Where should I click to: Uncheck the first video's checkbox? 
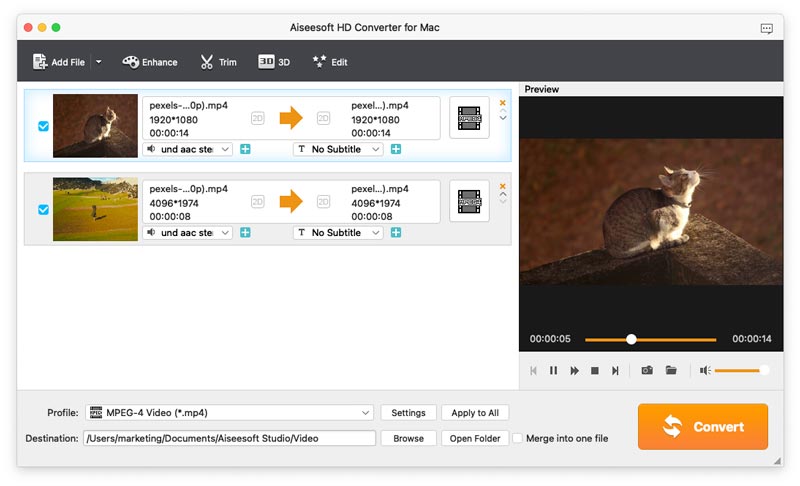click(43, 126)
